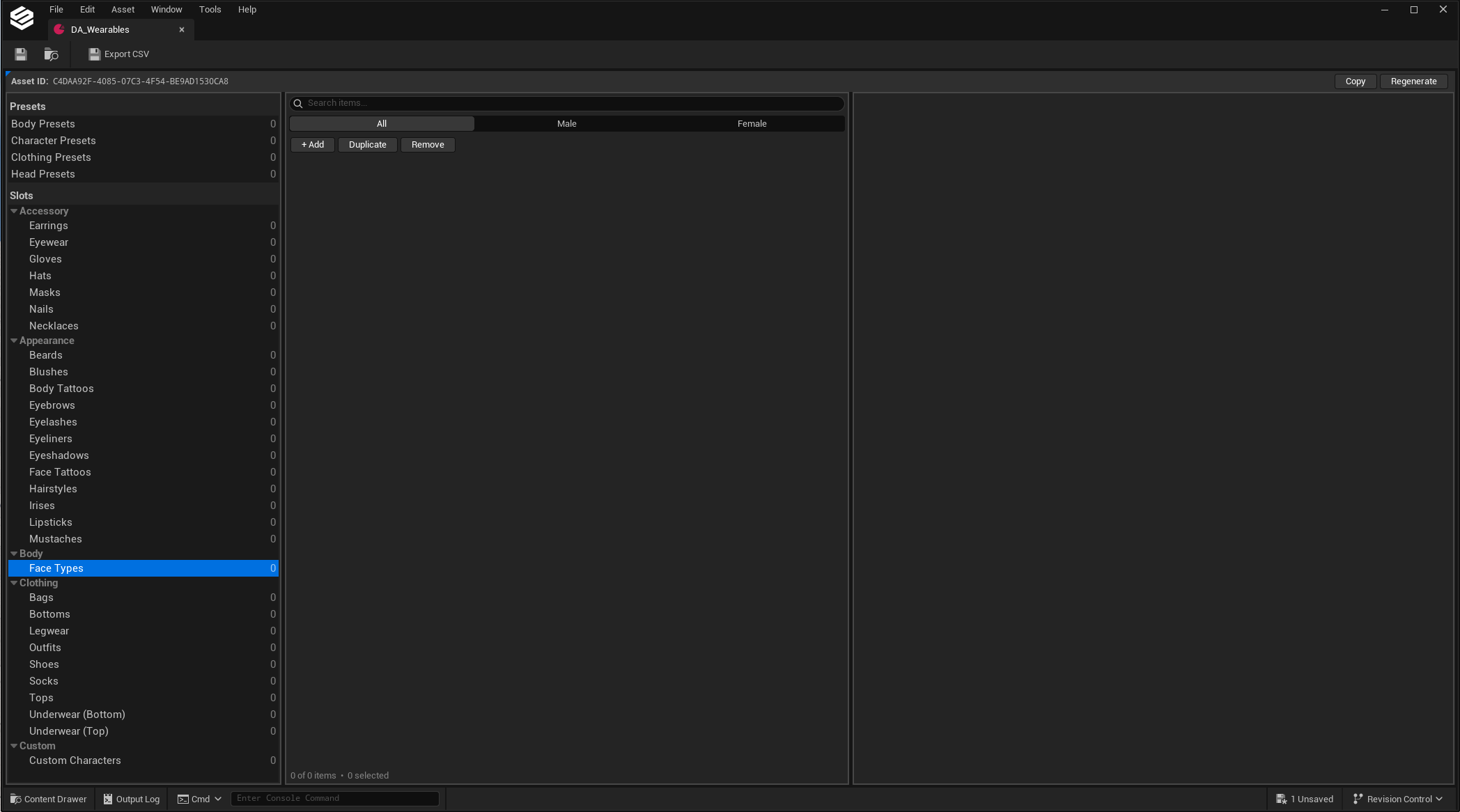Regenerate the Asset ID
Screen dimensions: 1460x812
point(1414,81)
